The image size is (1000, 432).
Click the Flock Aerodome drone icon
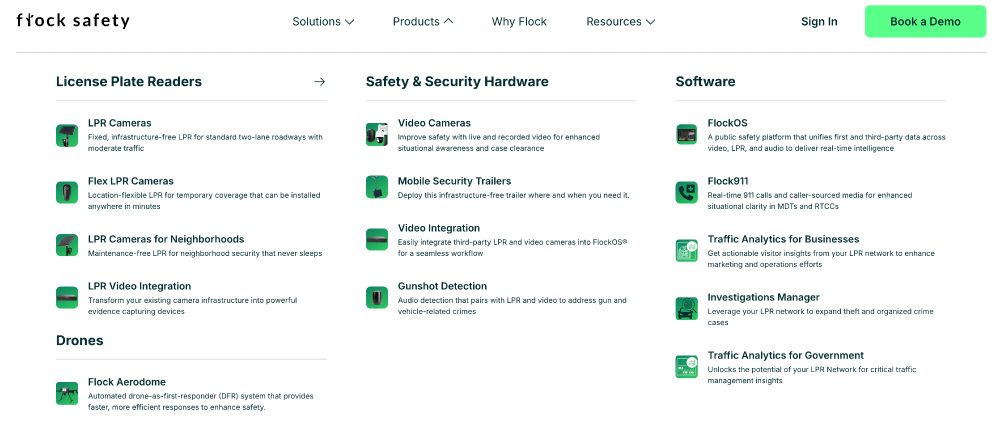(x=67, y=393)
